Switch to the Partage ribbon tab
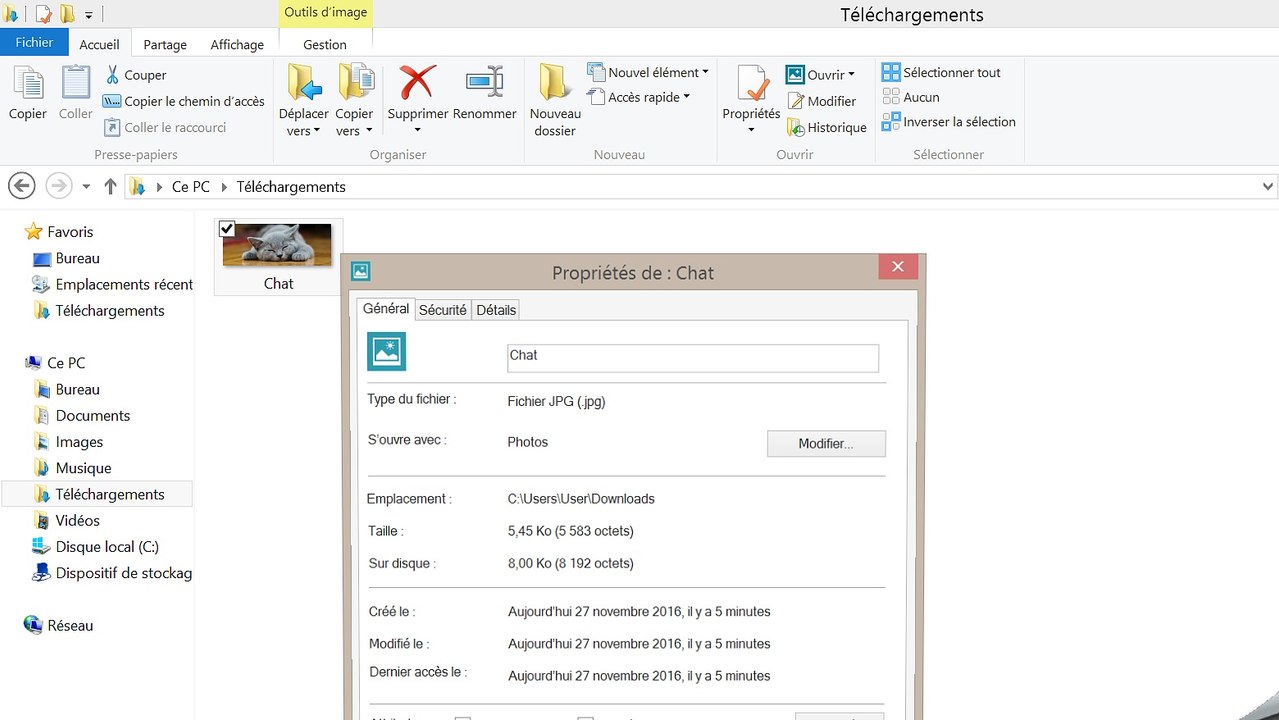1279x720 pixels. pyautogui.click(x=165, y=44)
